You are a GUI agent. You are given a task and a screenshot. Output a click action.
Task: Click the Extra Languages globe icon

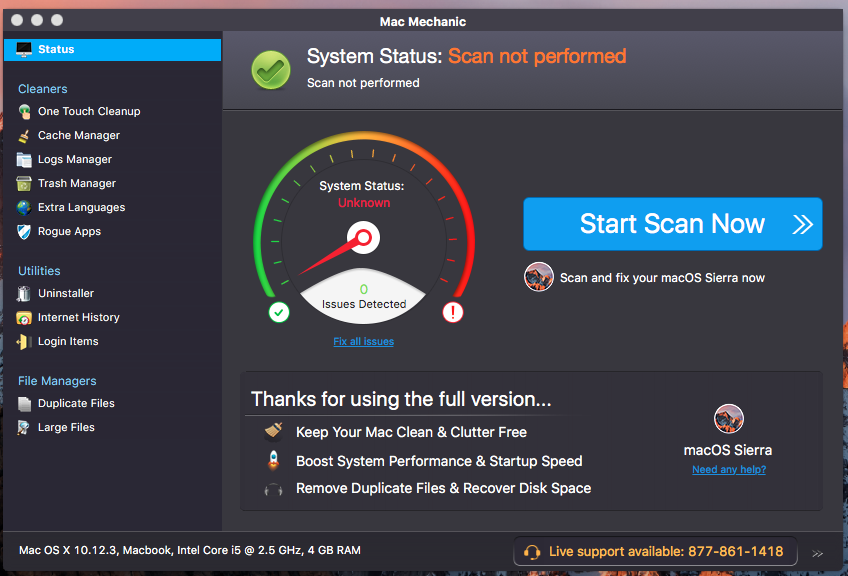(x=24, y=207)
